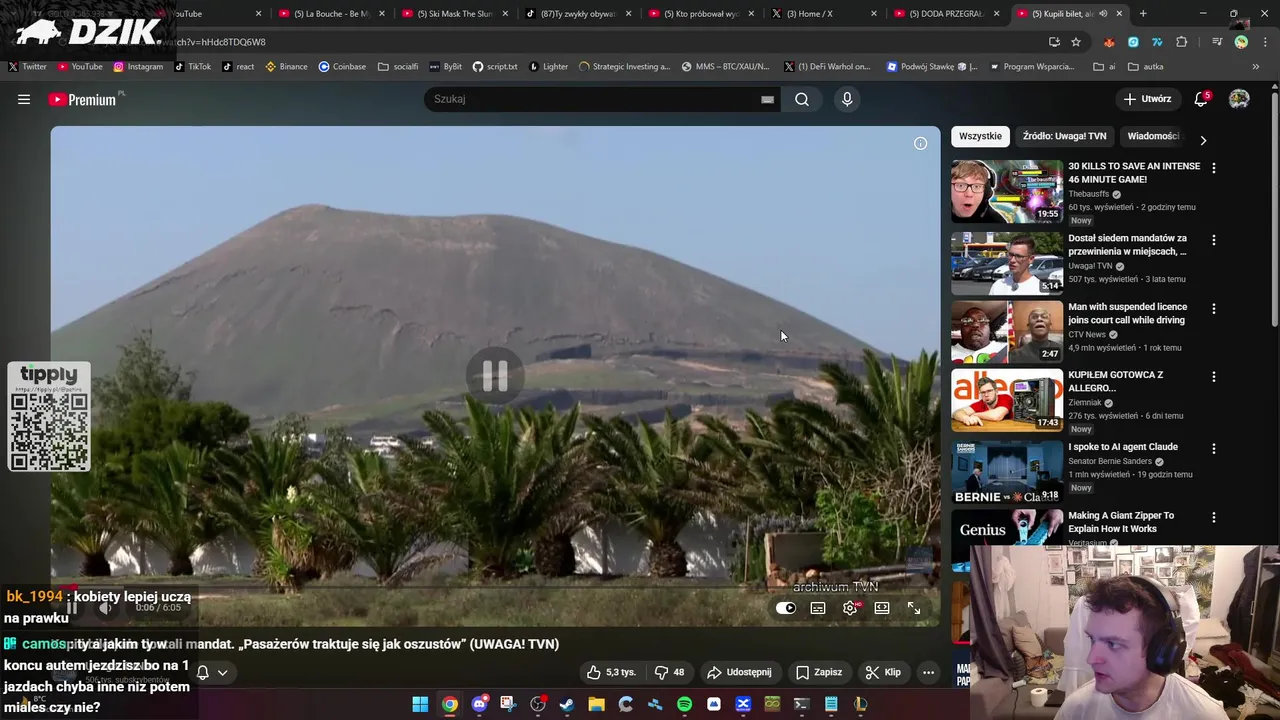This screenshot has width=1280, height=720.
Task: Toggle the autoplay switch
Action: 786,608
